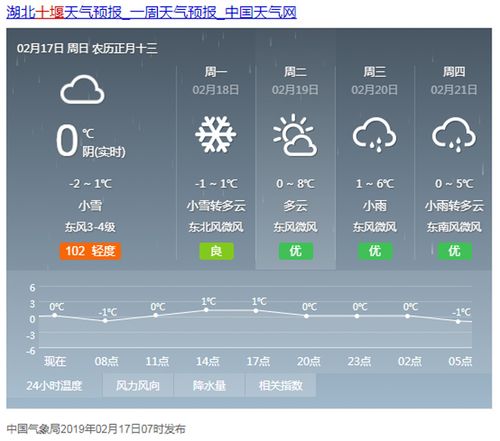This screenshot has width=500, height=441.
Task: Click the 08点 axis label
Action: [x=107, y=361]
